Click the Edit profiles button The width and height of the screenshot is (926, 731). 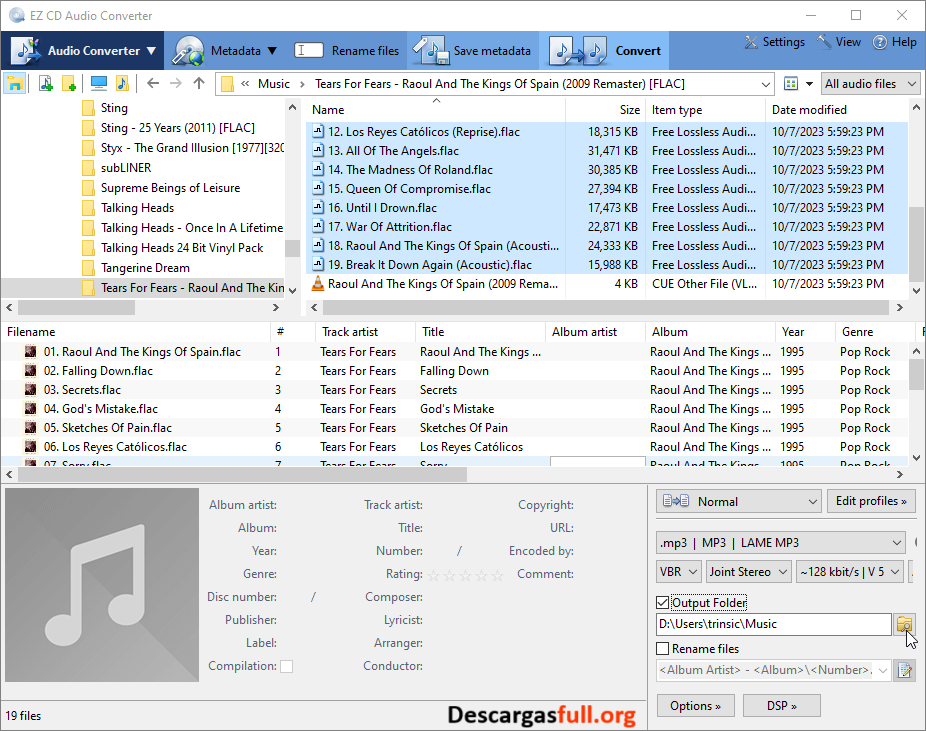click(873, 500)
